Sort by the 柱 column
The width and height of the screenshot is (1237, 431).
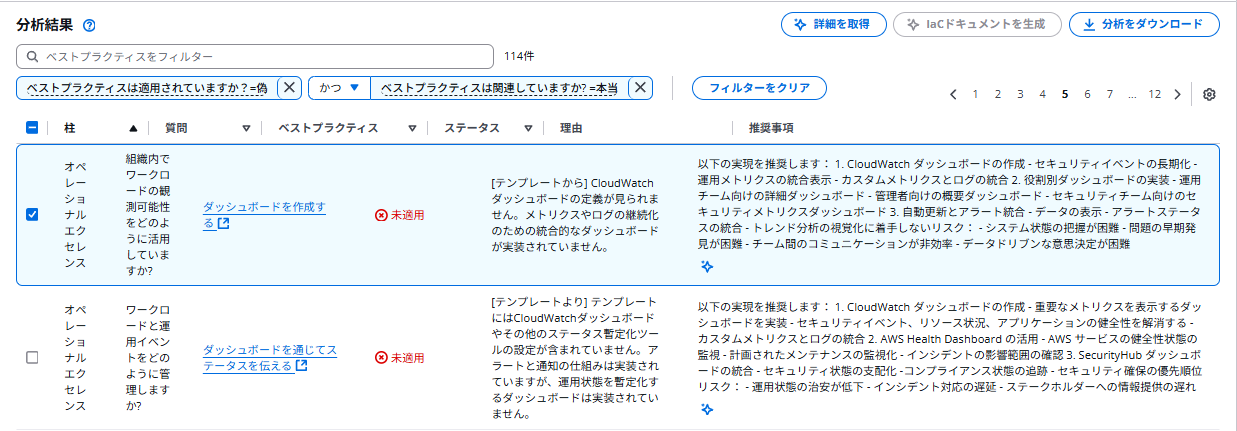click(x=133, y=128)
